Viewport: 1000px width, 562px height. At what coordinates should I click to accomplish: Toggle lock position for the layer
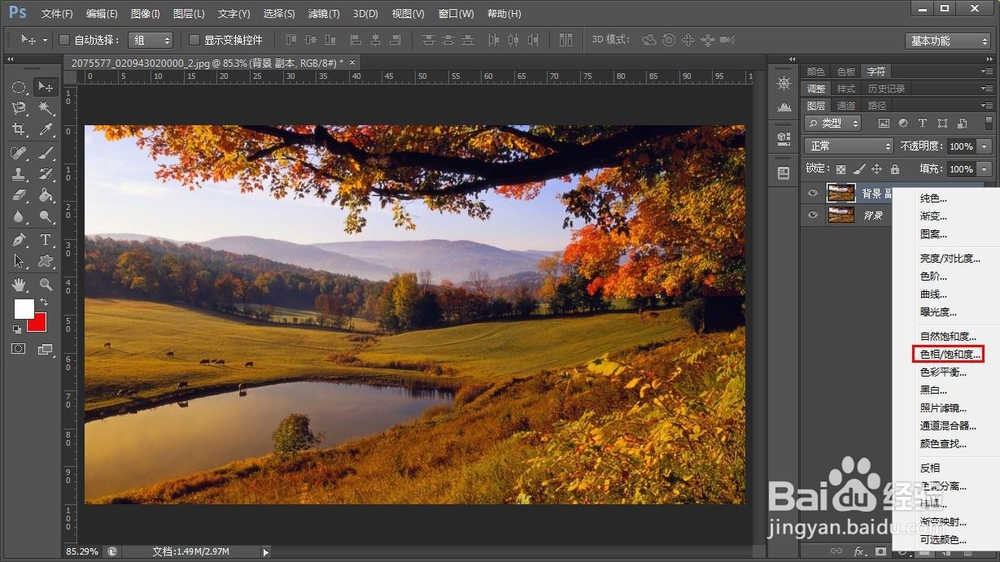pyautogui.click(x=877, y=169)
